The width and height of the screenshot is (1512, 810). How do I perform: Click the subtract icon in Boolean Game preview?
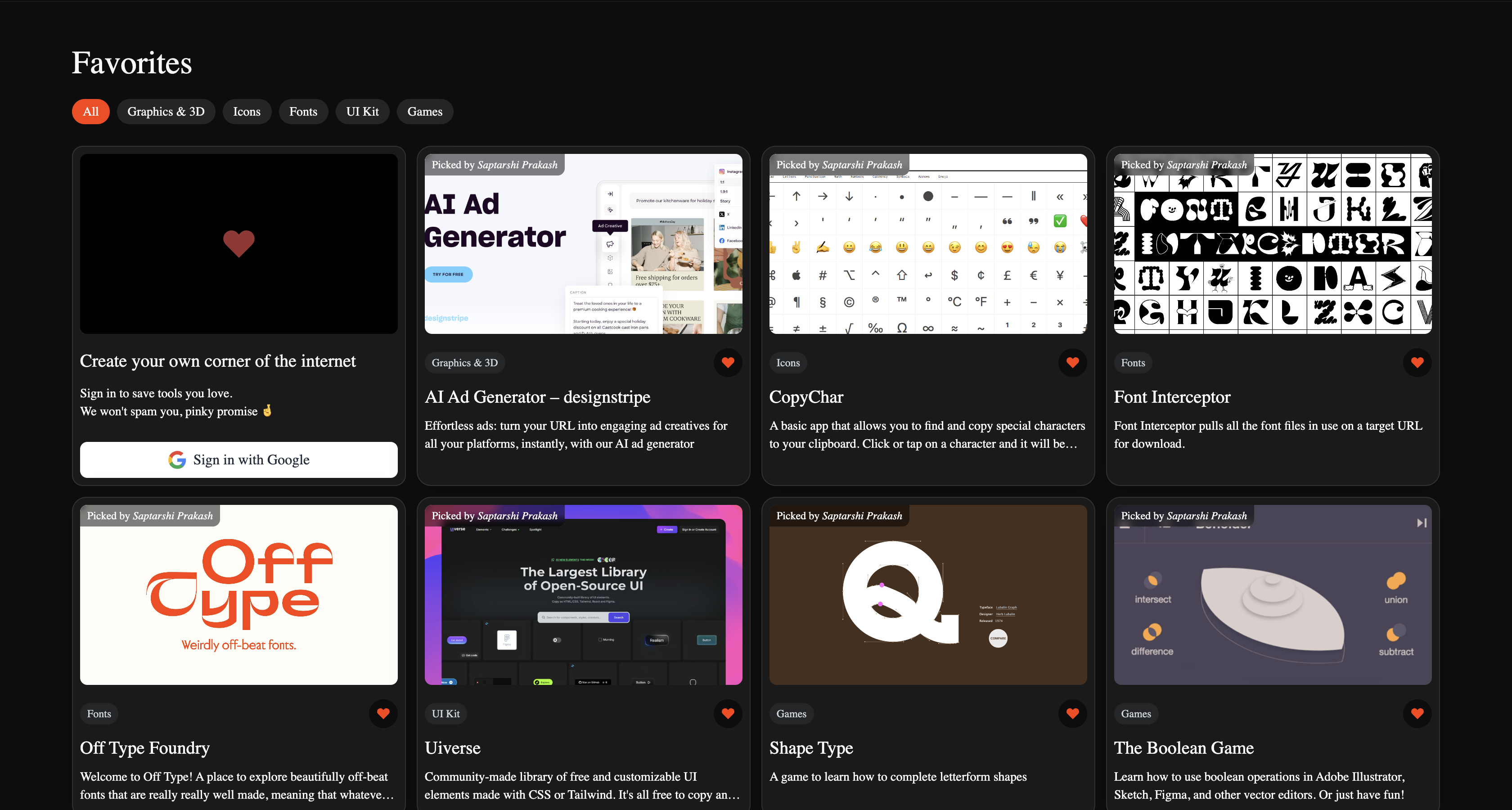coord(1396,633)
